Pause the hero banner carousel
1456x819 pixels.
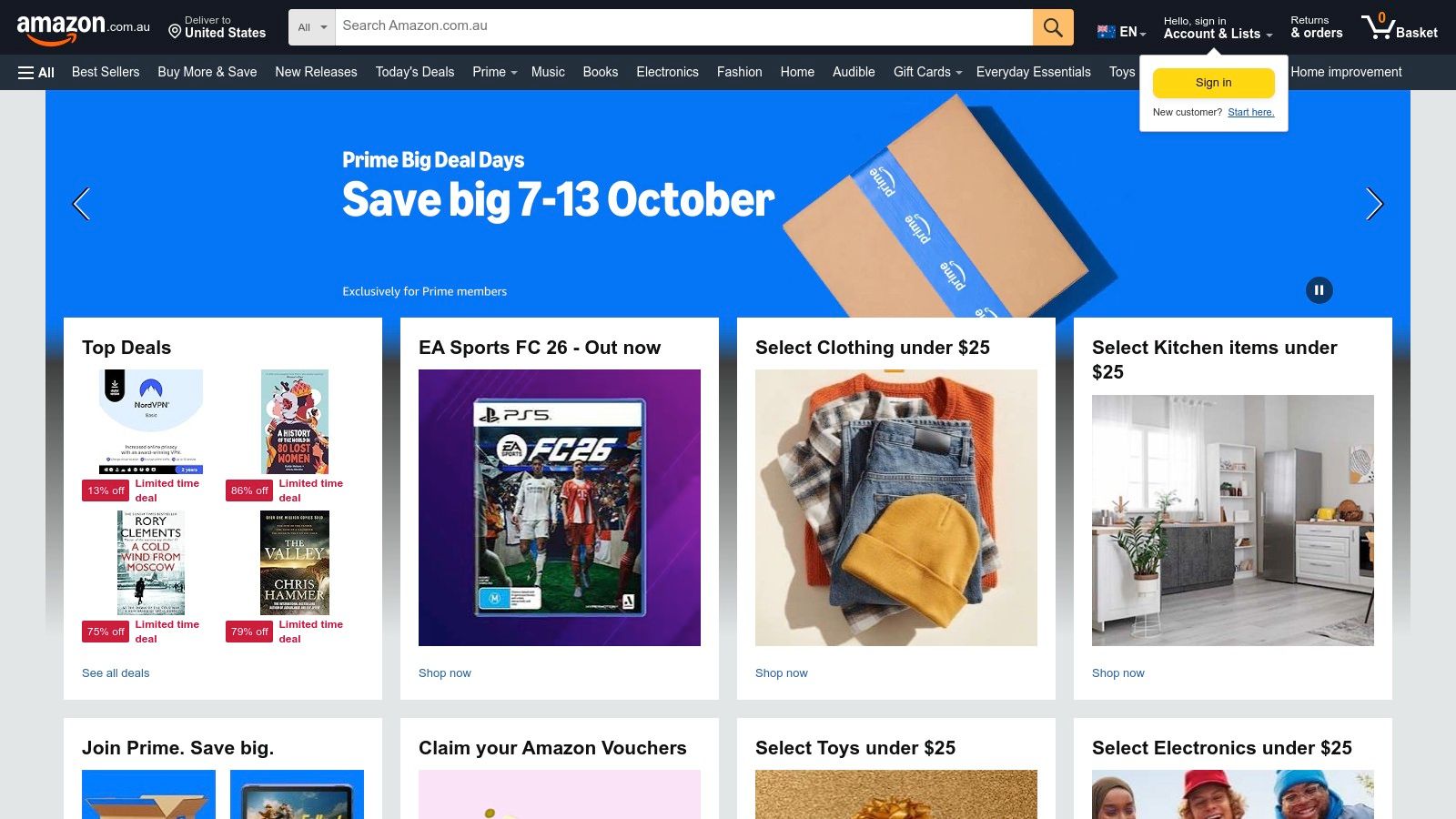pos(1319,290)
